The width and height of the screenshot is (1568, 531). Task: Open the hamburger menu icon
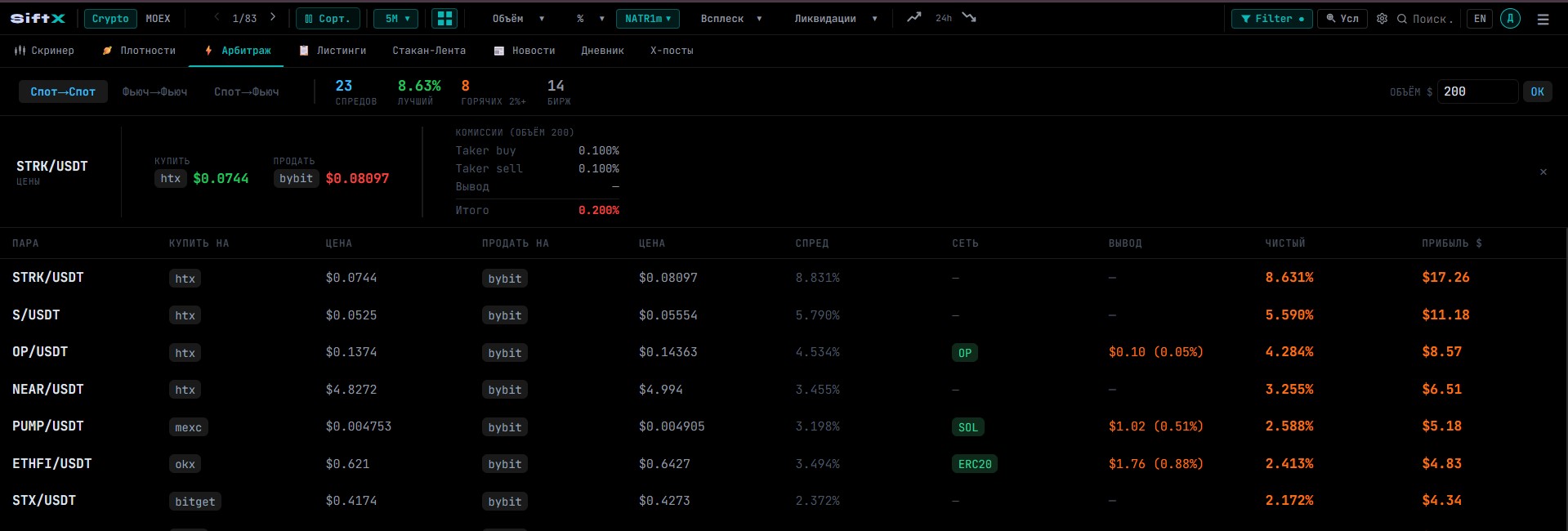click(x=1543, y=19)
